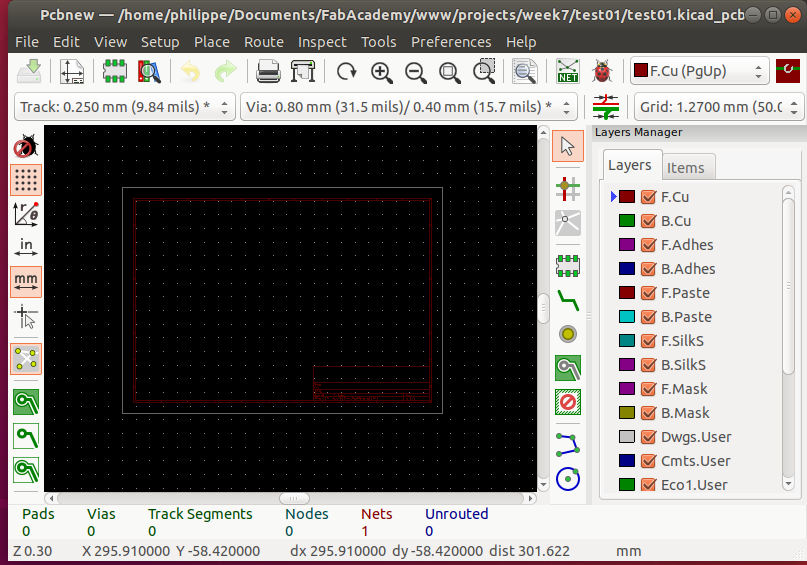Switch to the Items tab
The height and width of the screenshot is (565, 807).
[688, 167]
